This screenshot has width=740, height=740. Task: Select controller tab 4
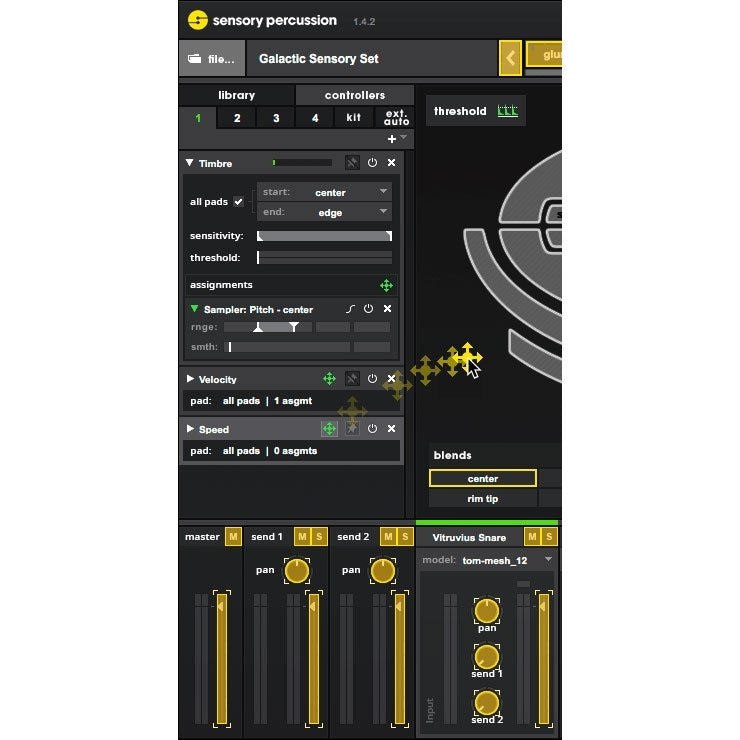(x=315, y=118)
